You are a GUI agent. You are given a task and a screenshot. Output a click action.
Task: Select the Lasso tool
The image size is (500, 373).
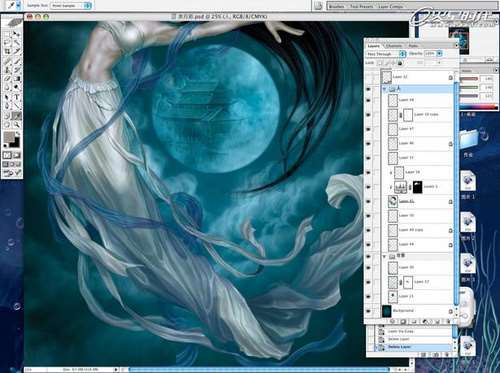(x=7, y=43)
